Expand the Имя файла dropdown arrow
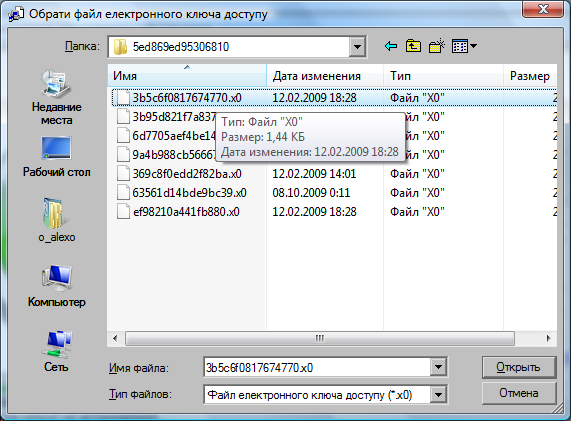Viewport: 571px width, 421px height. click(438, 367)
